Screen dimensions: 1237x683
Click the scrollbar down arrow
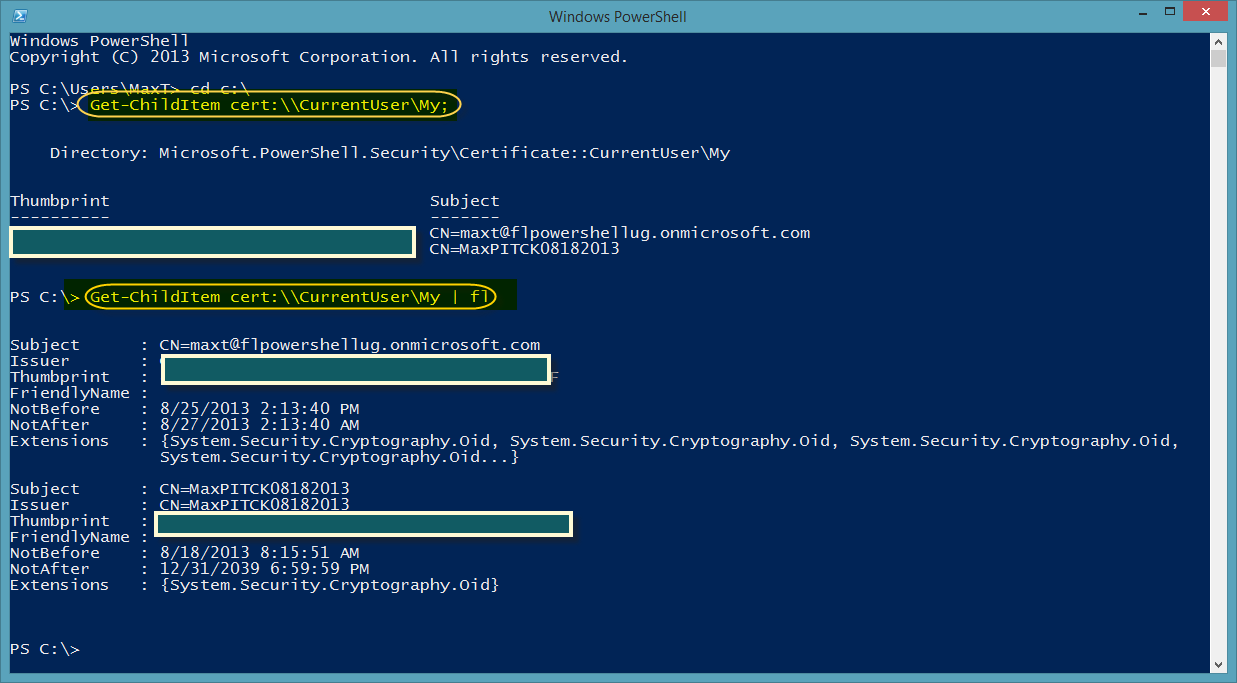[x=1218, y=664]
